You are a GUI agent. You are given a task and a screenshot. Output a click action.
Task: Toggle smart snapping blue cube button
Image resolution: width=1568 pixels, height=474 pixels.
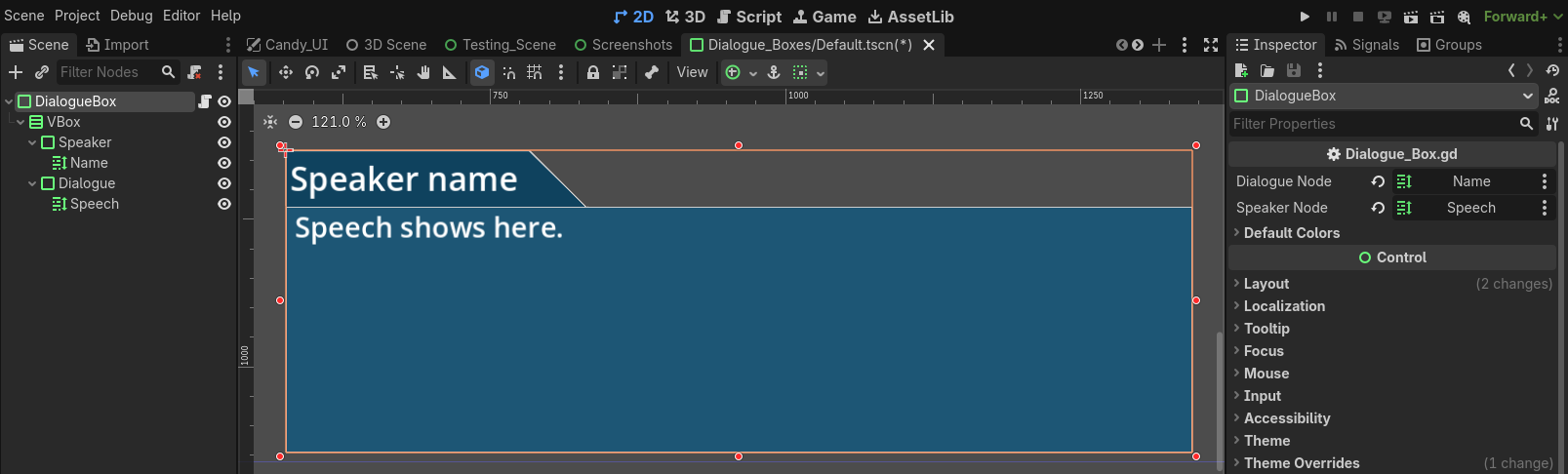pyautogui.click(x=482, y=72)
